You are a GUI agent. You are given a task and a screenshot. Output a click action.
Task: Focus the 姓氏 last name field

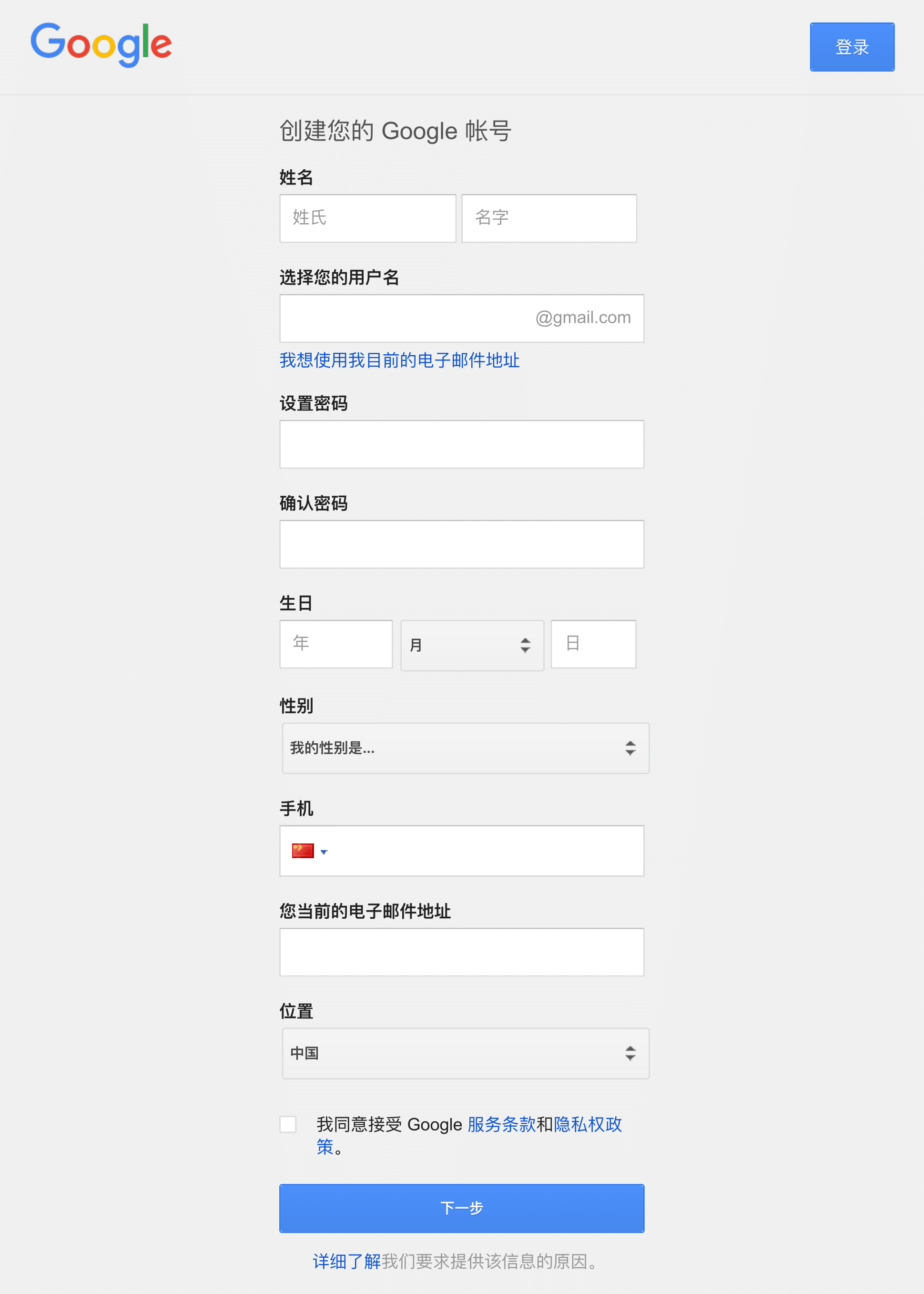pyautogui.click(x=367, y=218)
